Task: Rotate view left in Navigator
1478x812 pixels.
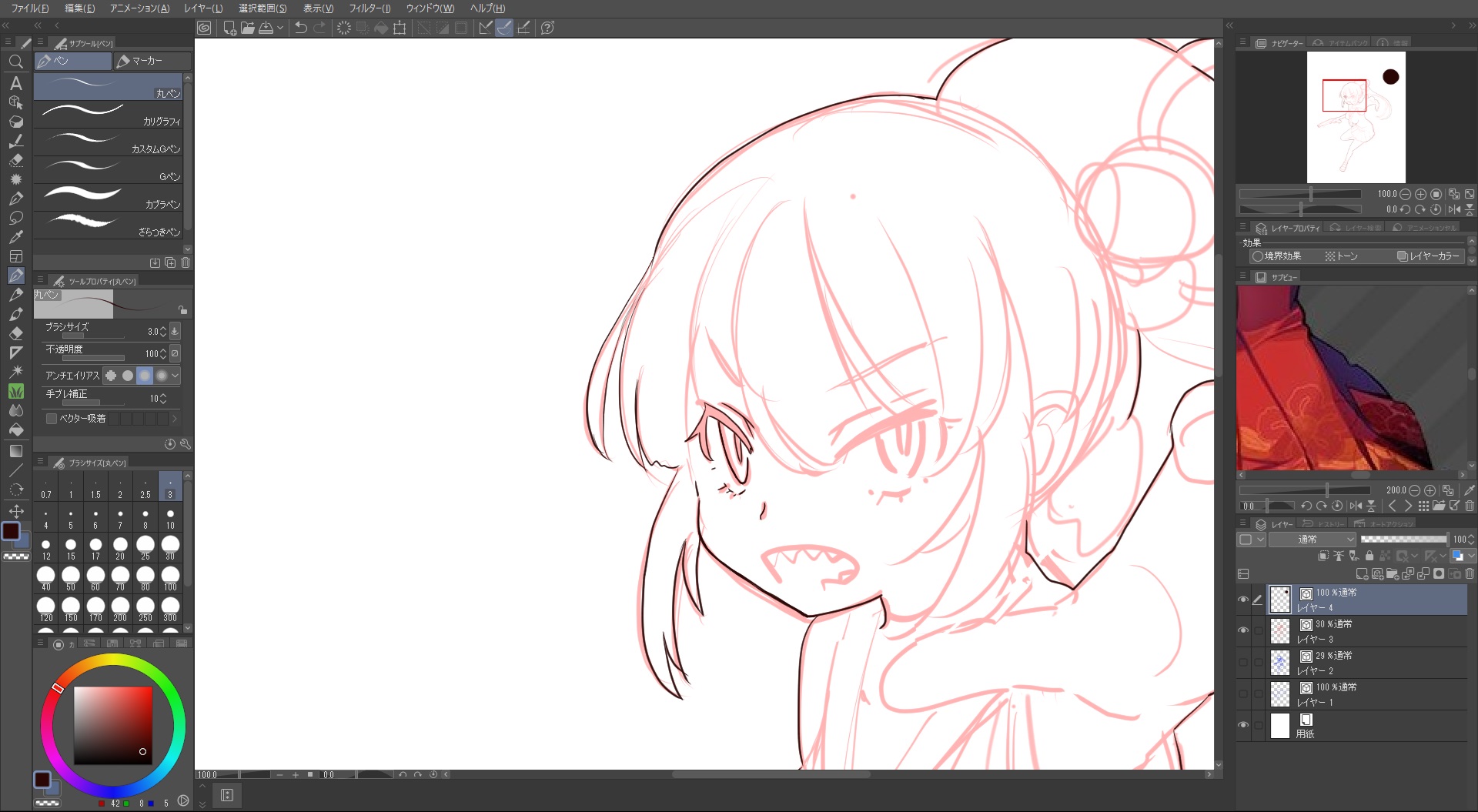Action: 1405,209
